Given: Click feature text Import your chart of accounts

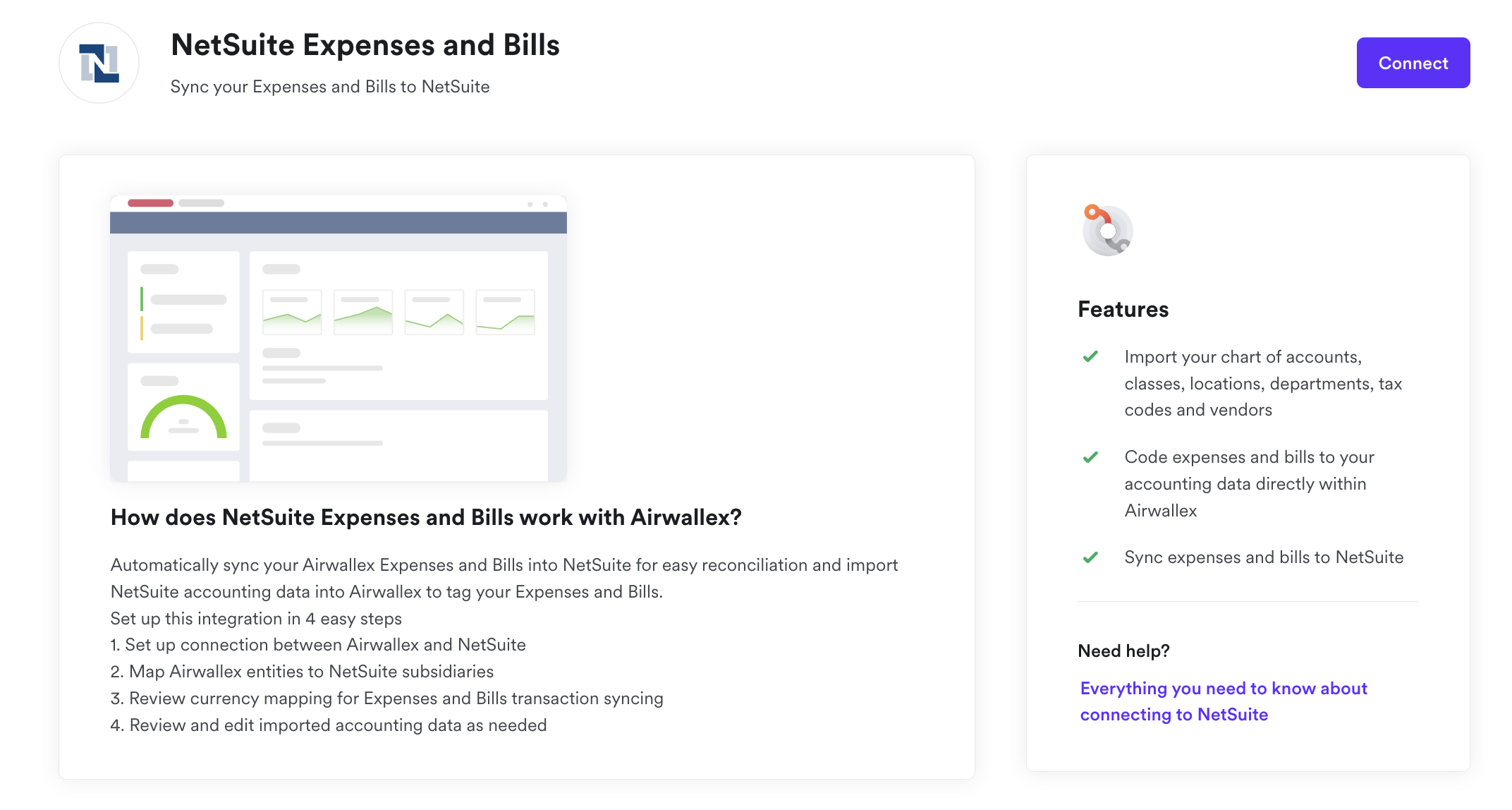Looking at the screenshot, I should (x=1263, y=383).
